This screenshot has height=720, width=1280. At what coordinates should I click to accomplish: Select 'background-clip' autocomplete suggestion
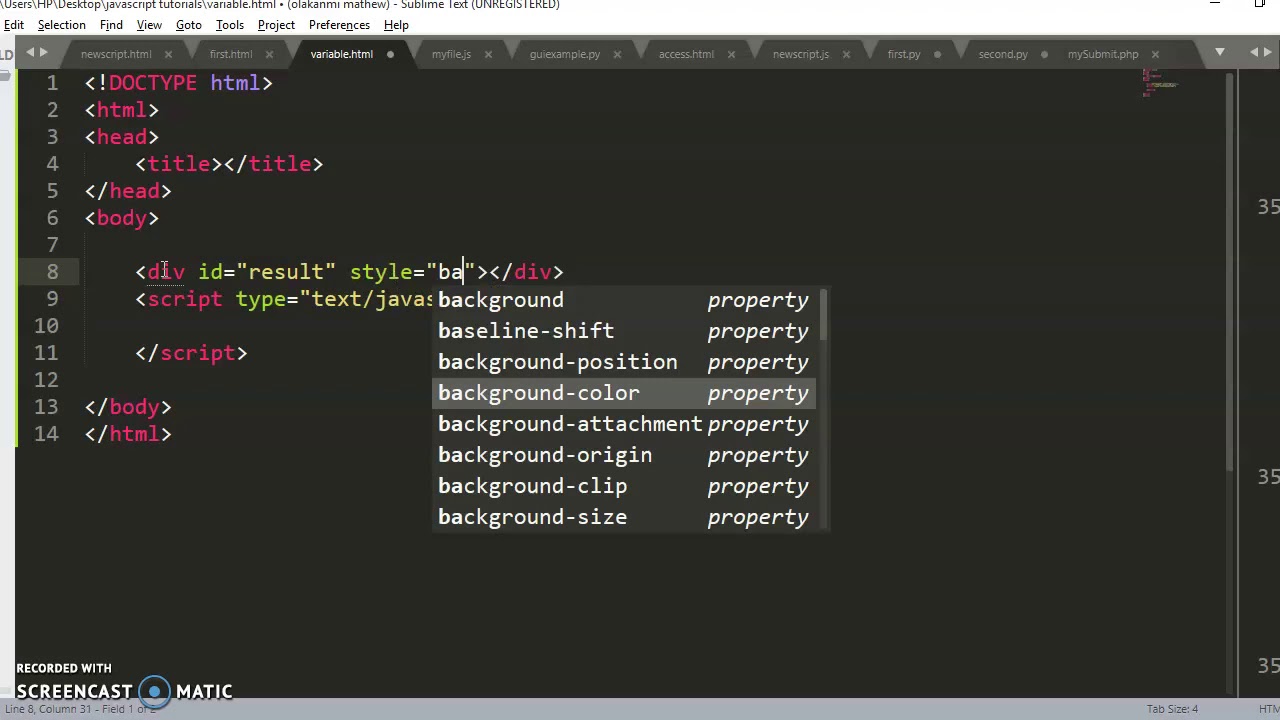(625, 486)
